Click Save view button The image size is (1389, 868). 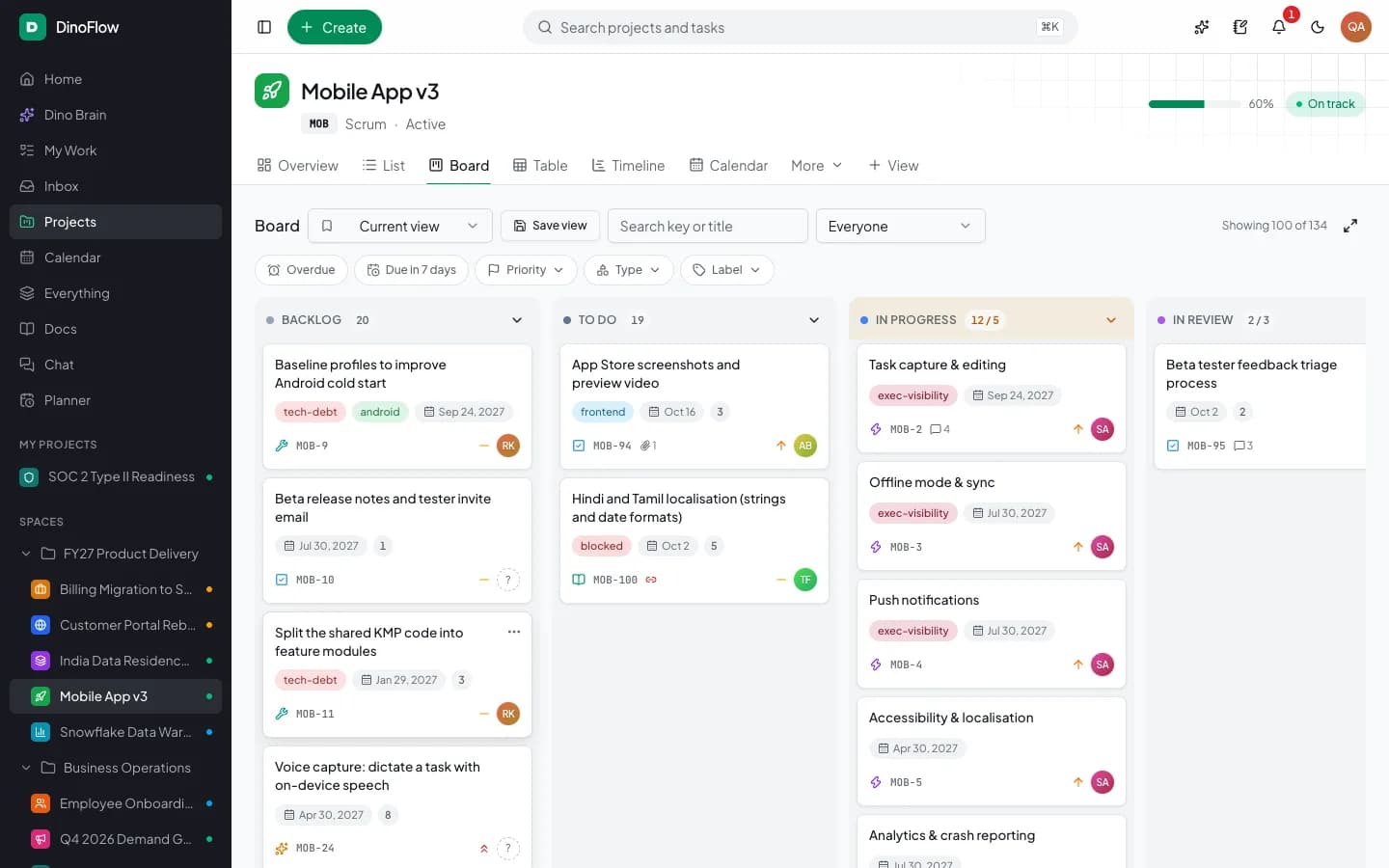pyautogui.click(x=550, y=226)
